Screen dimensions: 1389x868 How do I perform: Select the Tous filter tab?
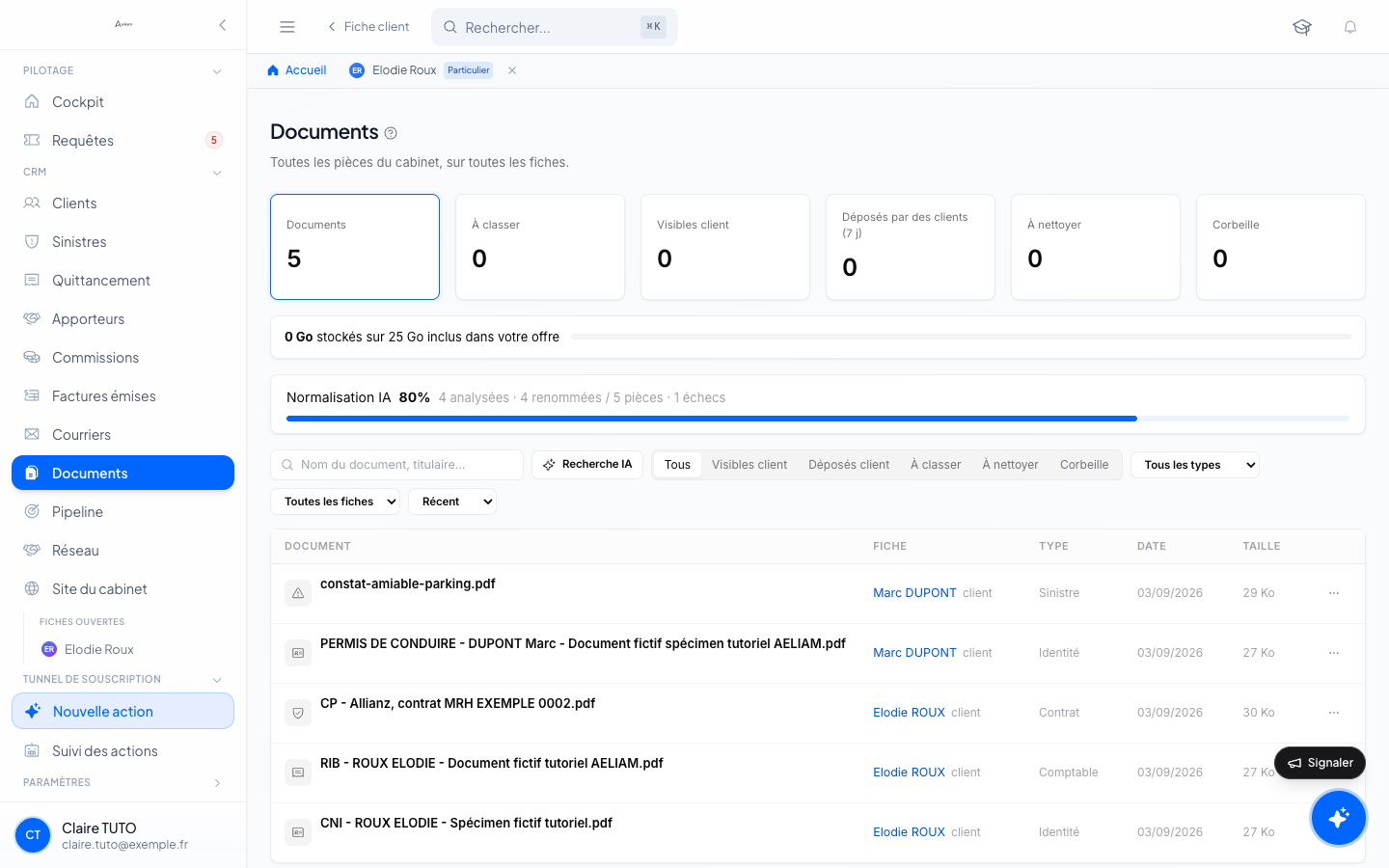[677, 465]
